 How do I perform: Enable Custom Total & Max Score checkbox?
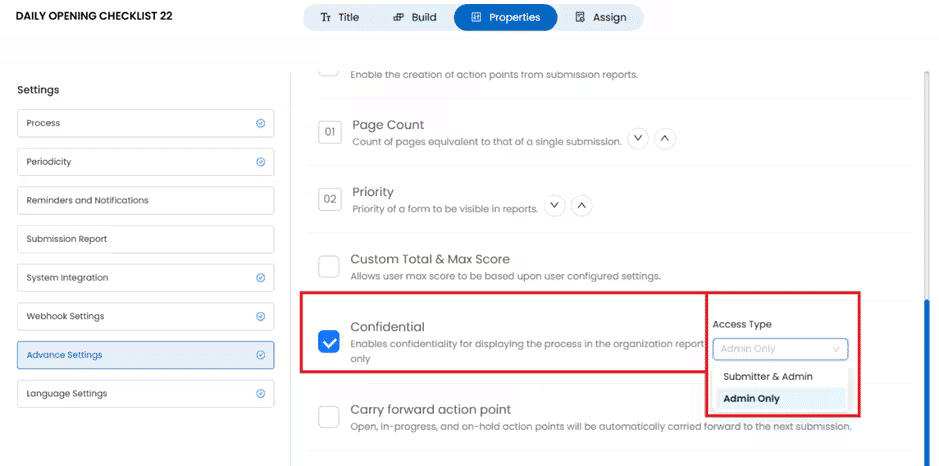tap(329, 266)
